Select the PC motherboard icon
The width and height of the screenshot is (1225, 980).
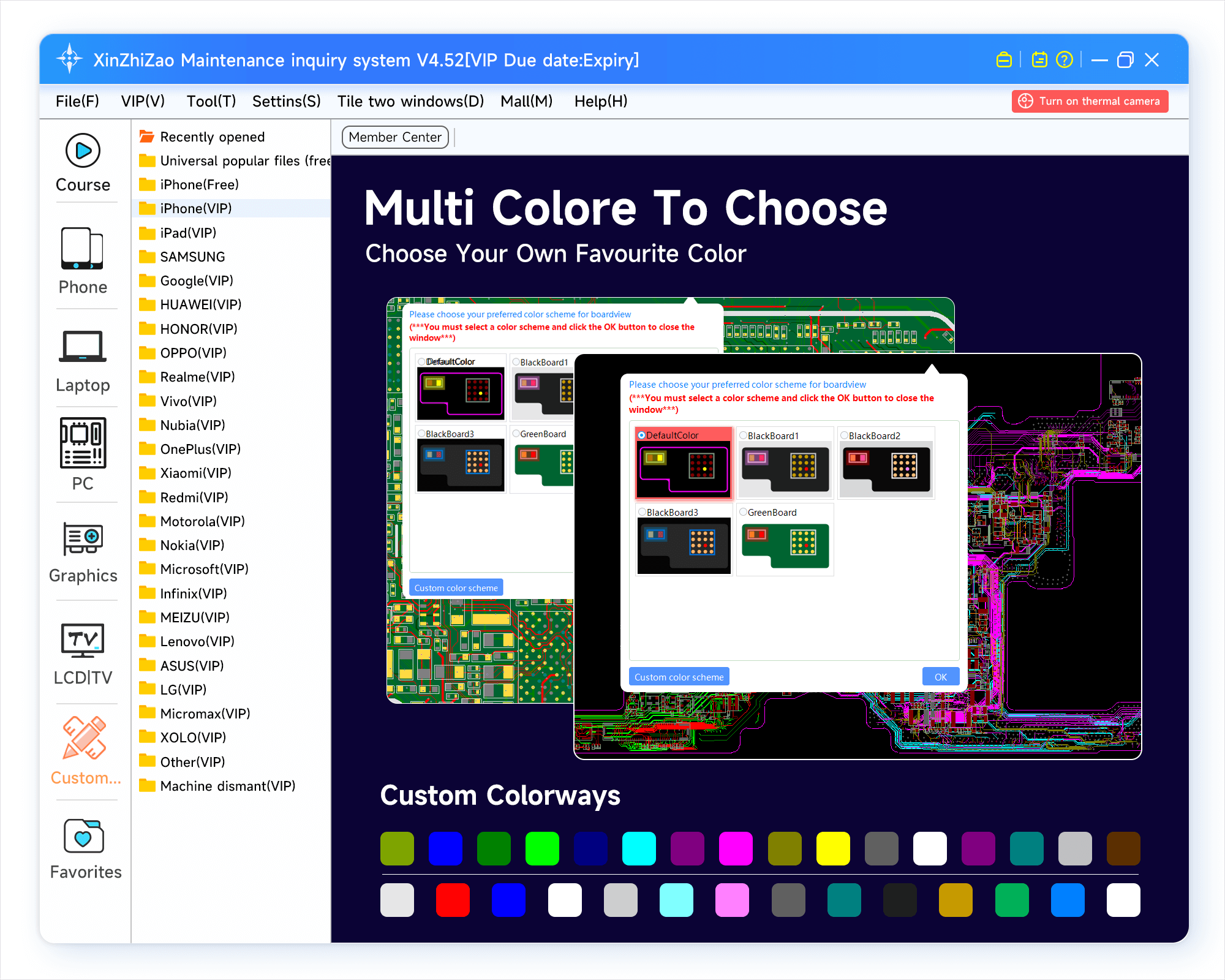click(83, 443)
